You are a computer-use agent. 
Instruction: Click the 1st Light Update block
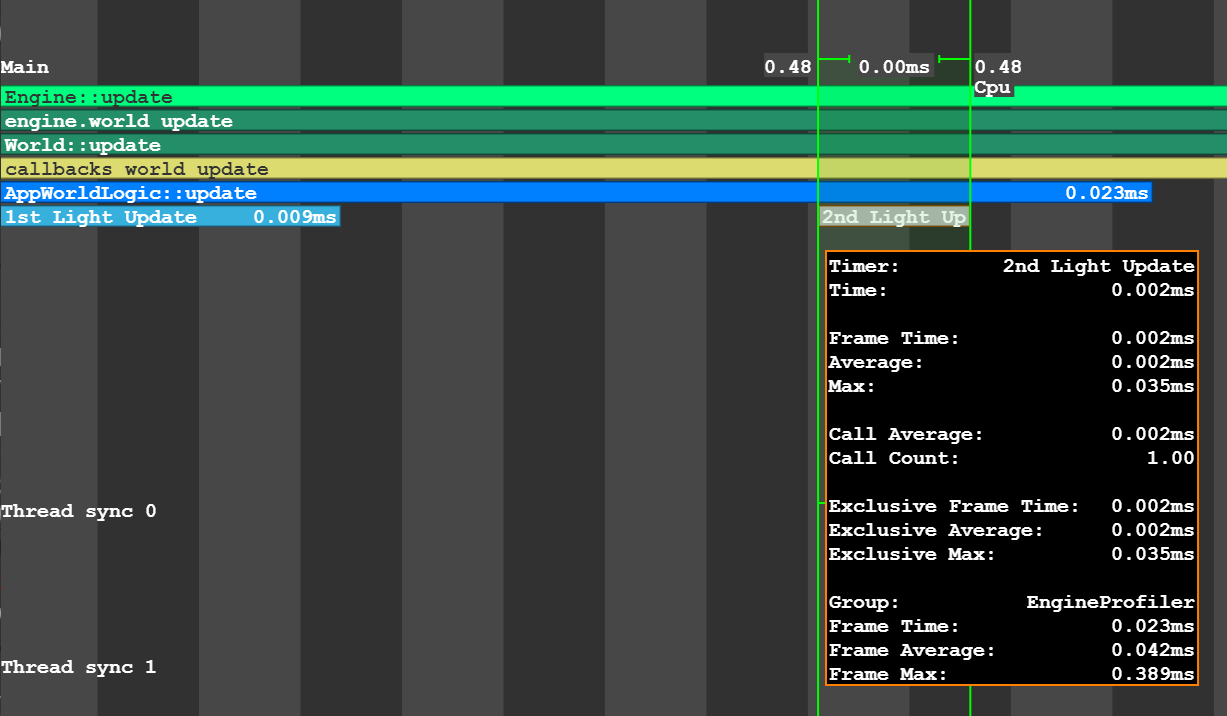pos(100,217)
